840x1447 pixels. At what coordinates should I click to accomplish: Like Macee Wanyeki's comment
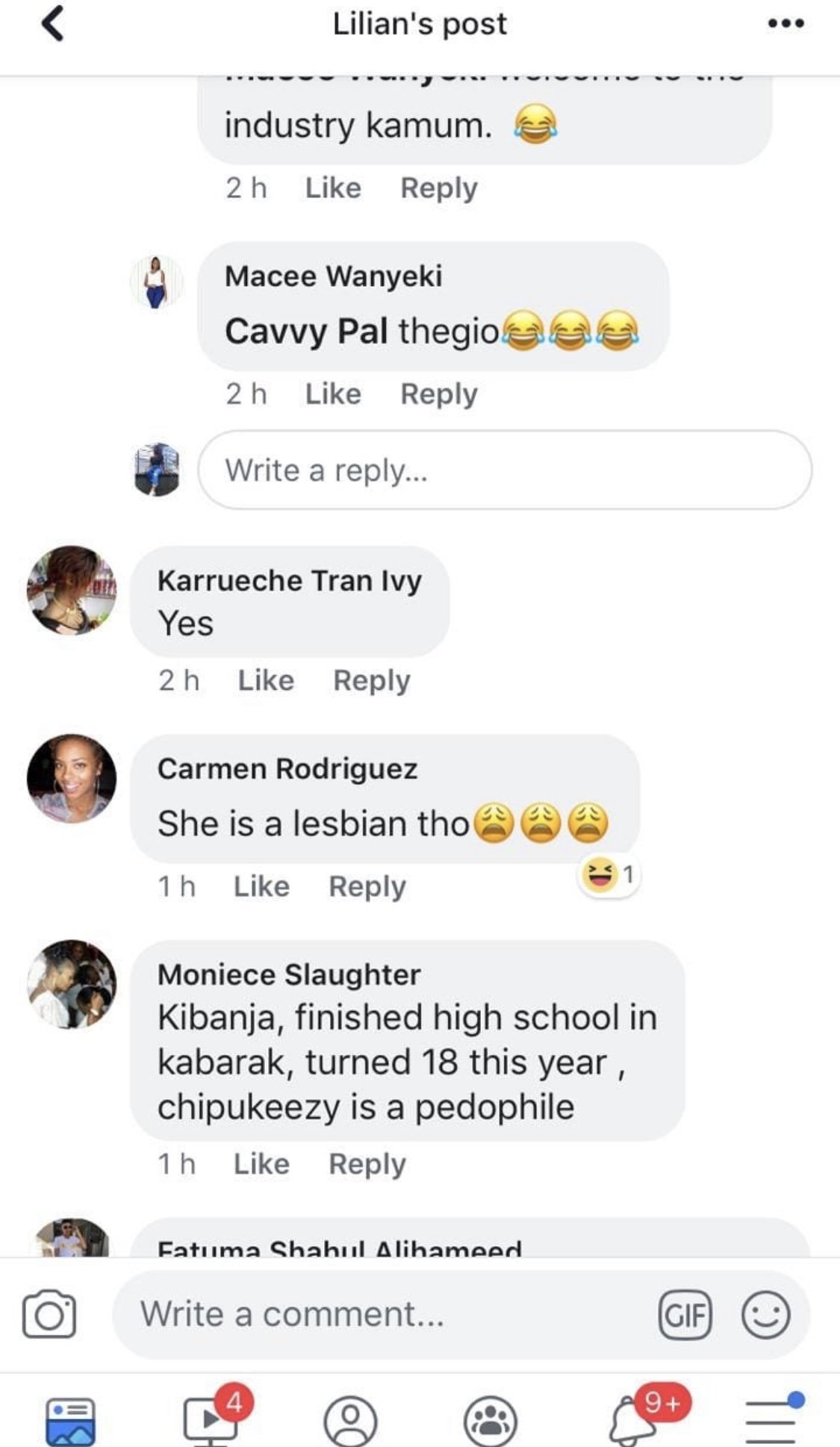(333, 393)
